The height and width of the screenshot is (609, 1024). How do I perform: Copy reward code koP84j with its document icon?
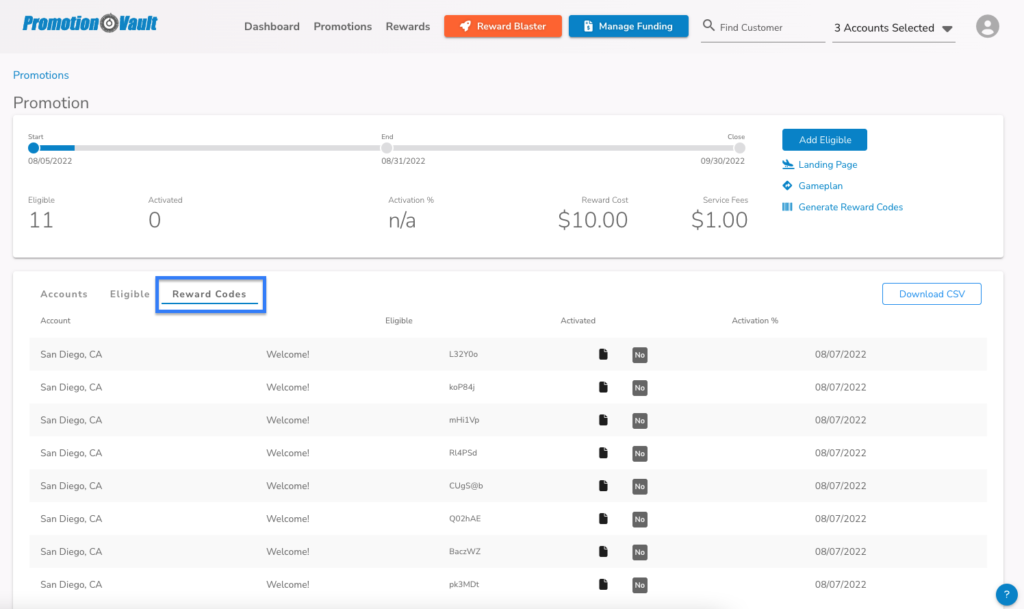coord(603,387)
